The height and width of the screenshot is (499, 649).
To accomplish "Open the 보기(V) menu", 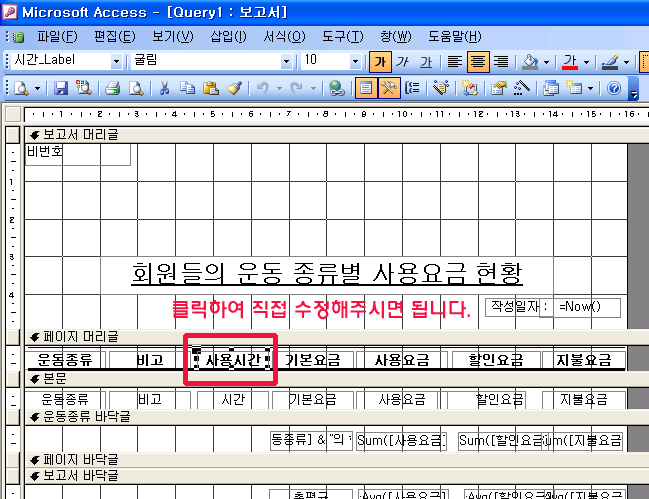I will (173, 37).
